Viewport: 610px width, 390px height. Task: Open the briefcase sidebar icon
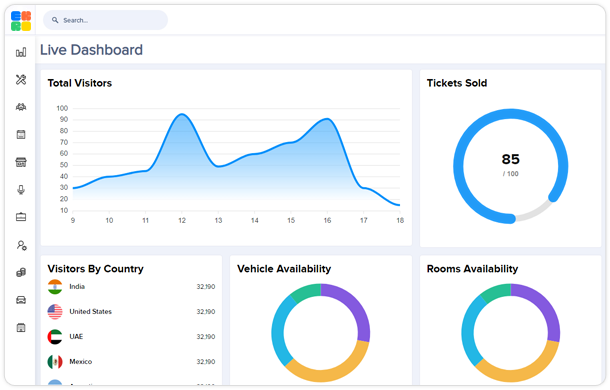click(21, 217)
